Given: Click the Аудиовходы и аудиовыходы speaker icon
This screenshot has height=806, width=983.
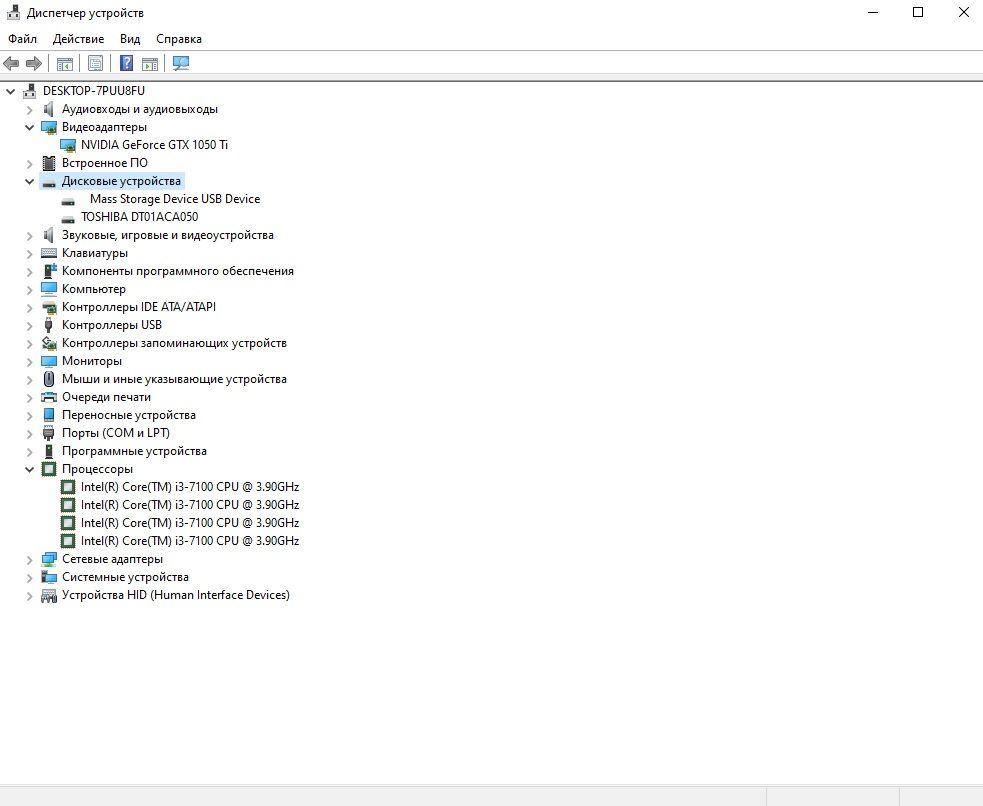Looking at the screenshot, I should point(49,110).
